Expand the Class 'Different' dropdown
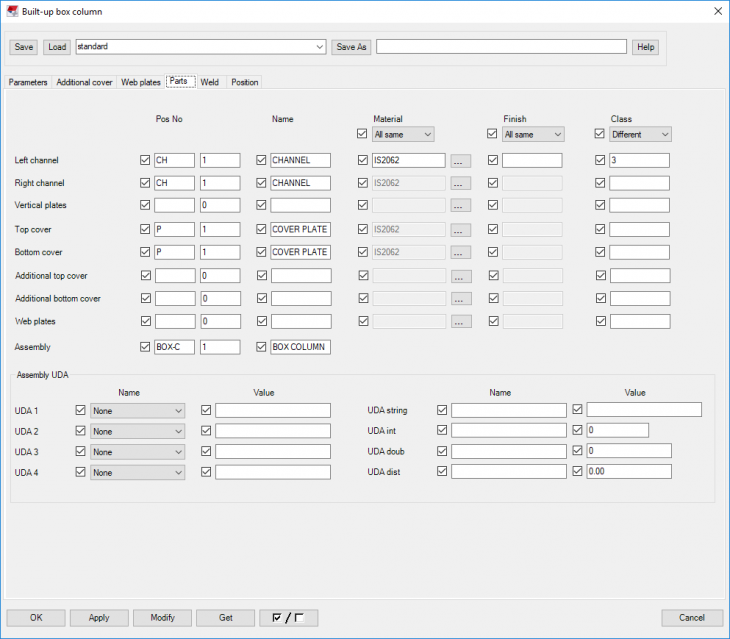730x639 pixels. pos(640,134)
